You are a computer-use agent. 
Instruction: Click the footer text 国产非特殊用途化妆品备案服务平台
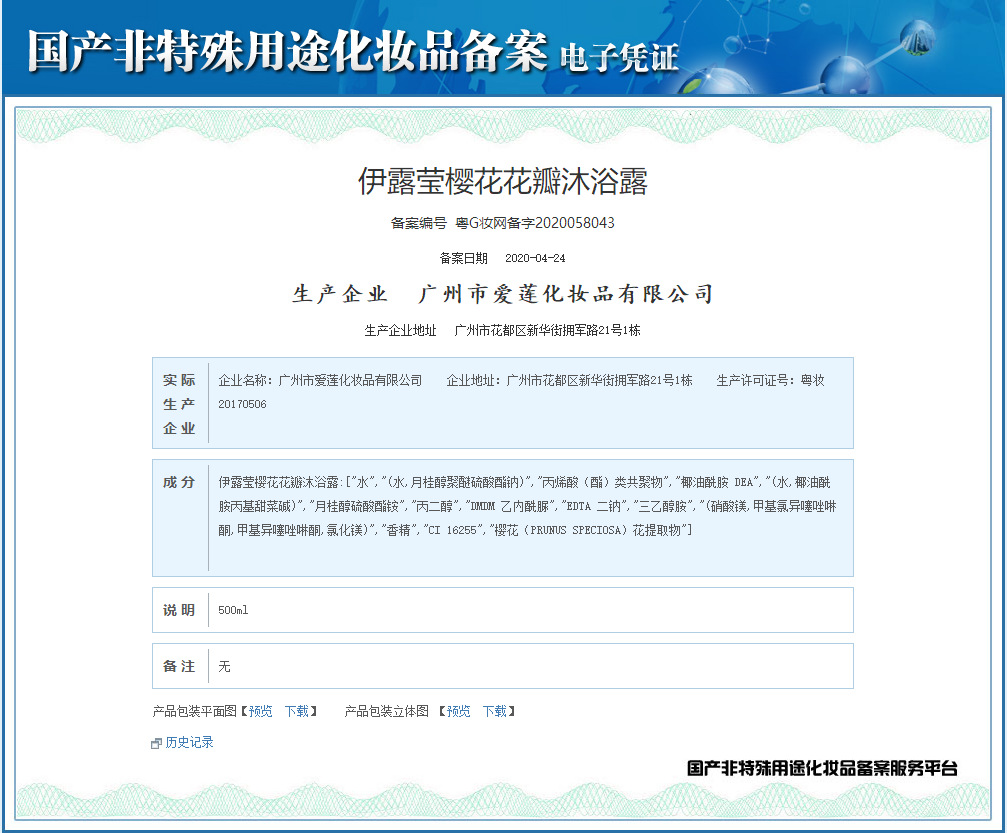click(x=822, y=768)
